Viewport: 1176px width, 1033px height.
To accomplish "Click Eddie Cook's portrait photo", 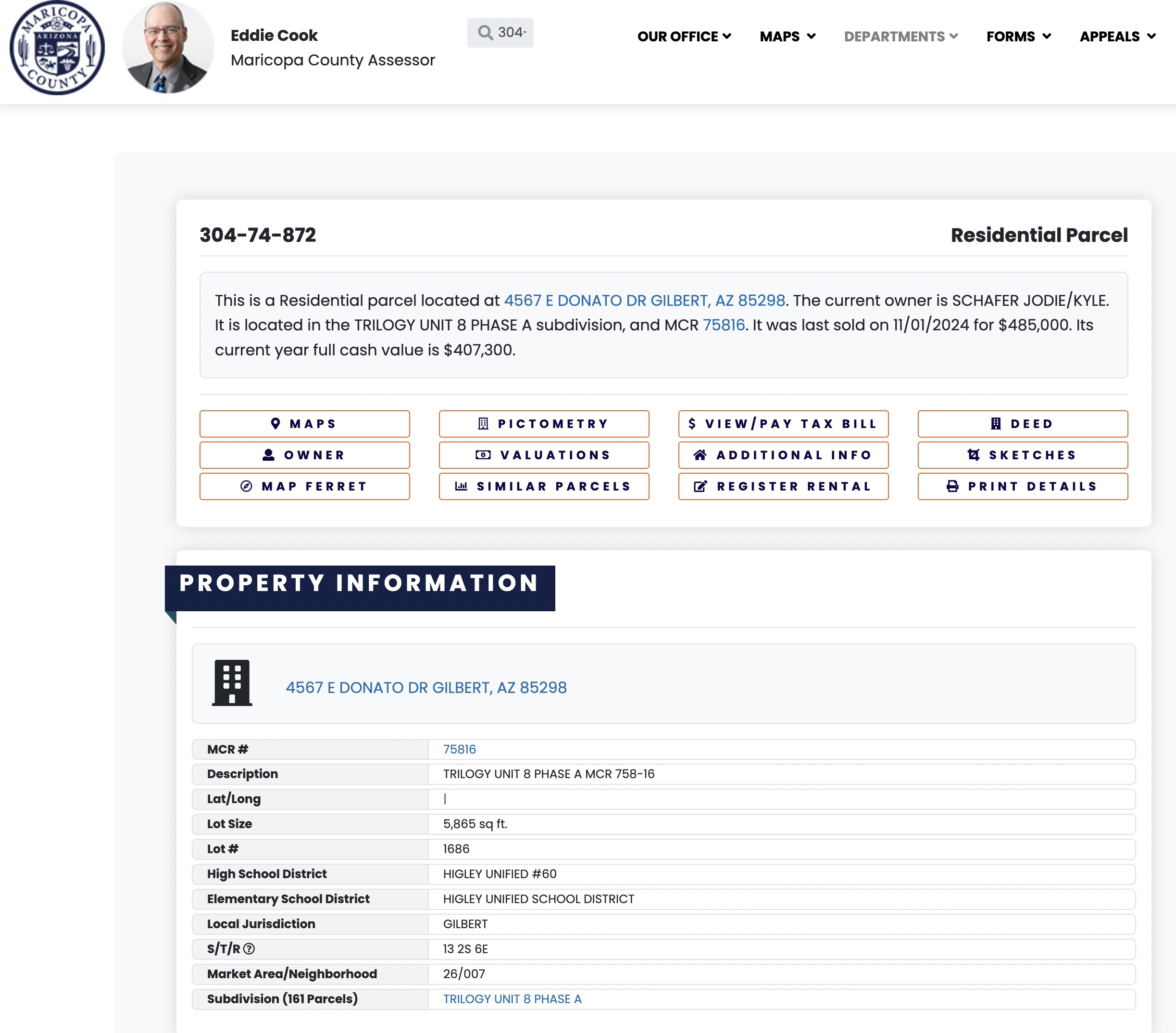I will [x=168, y=47].
